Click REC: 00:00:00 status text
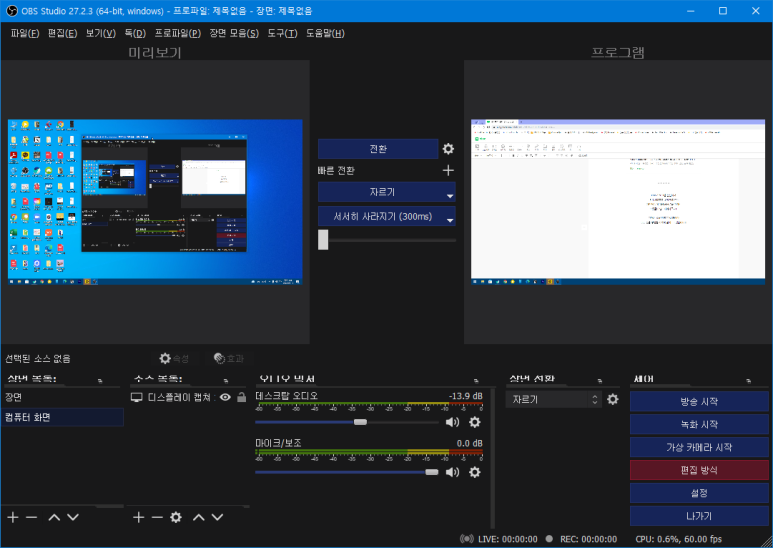Screen dimensions: 773x548 588,539
